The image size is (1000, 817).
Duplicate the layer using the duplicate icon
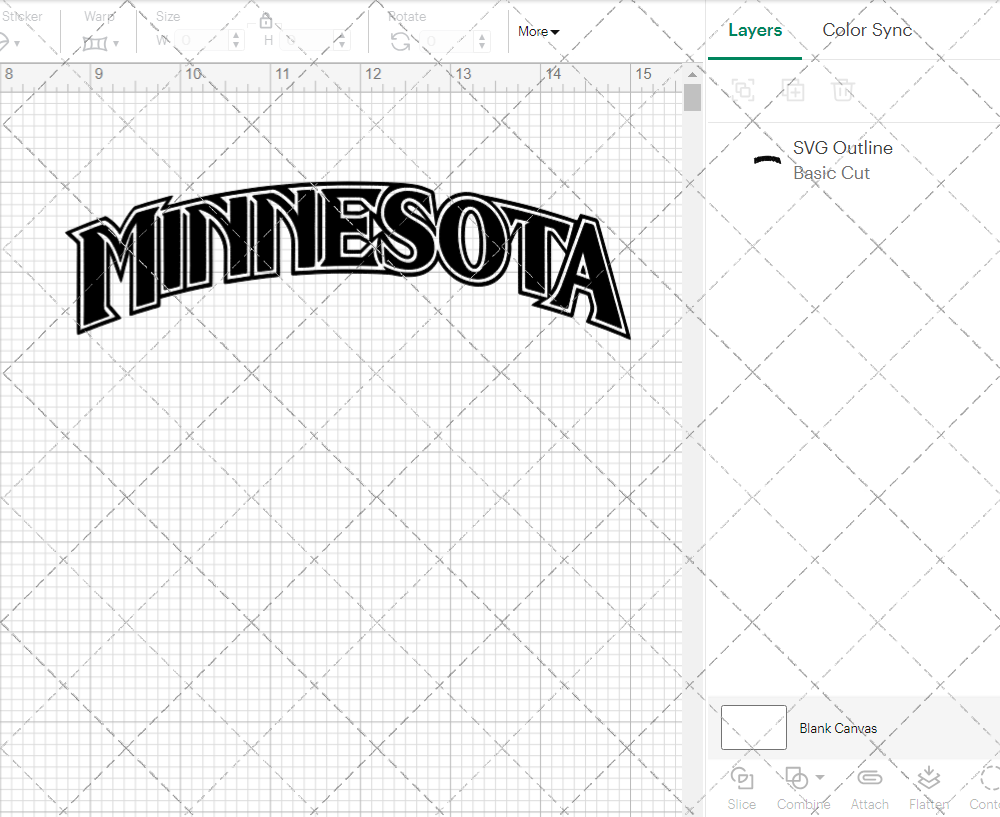coord(795,90)
